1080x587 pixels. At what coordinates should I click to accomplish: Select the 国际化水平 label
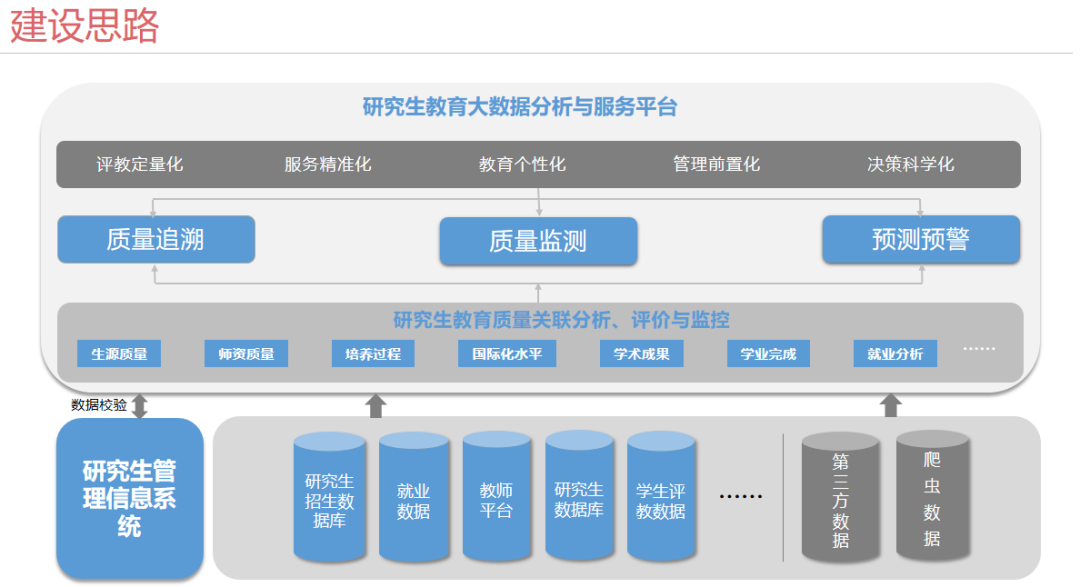pos(507,354)
